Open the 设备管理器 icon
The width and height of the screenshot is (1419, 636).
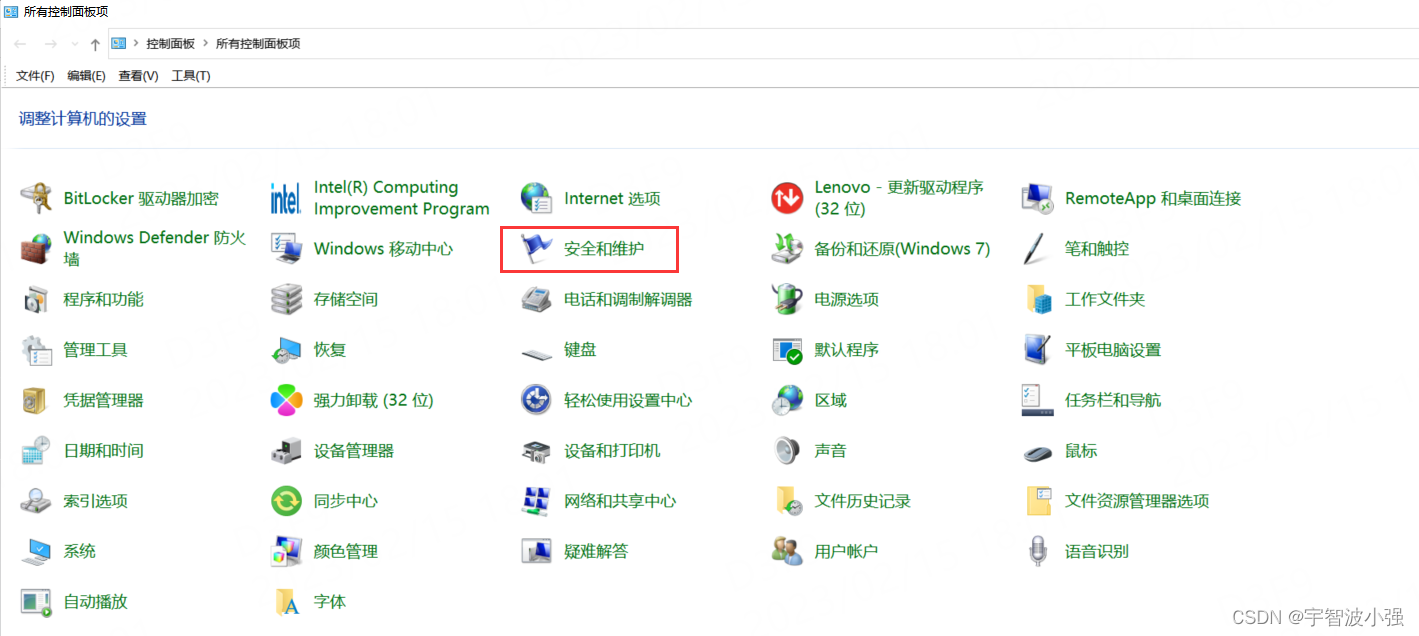coord(286,450)
